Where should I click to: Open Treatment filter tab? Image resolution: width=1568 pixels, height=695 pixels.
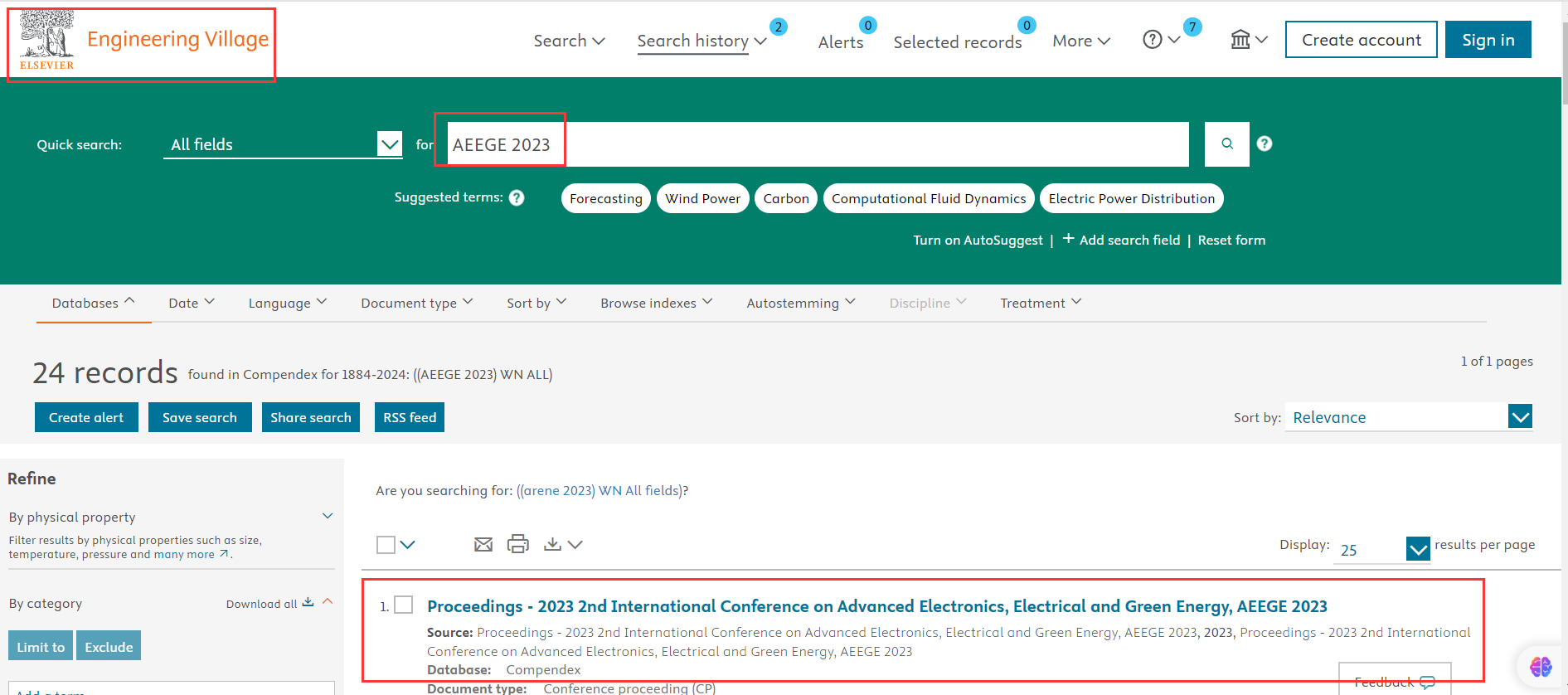point(1041,303)
